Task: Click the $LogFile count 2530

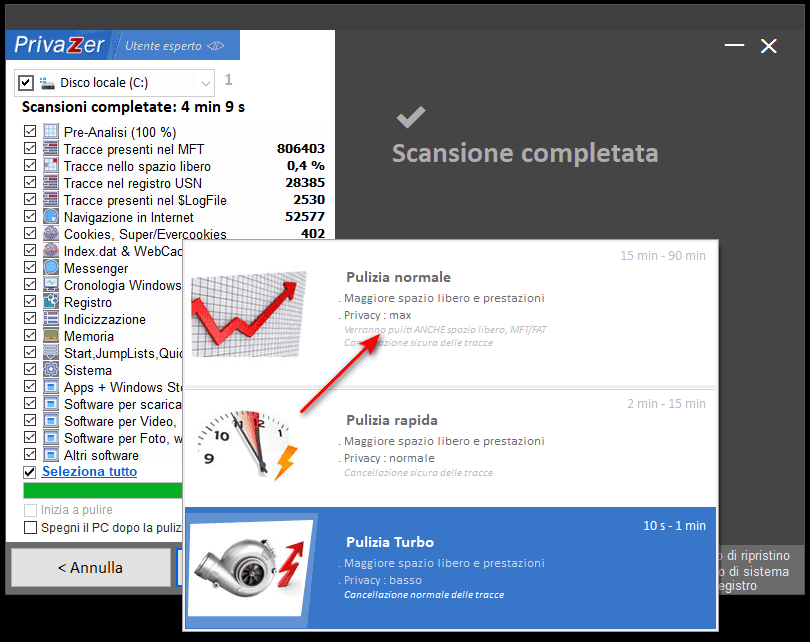Action: [x=309, y=200]
